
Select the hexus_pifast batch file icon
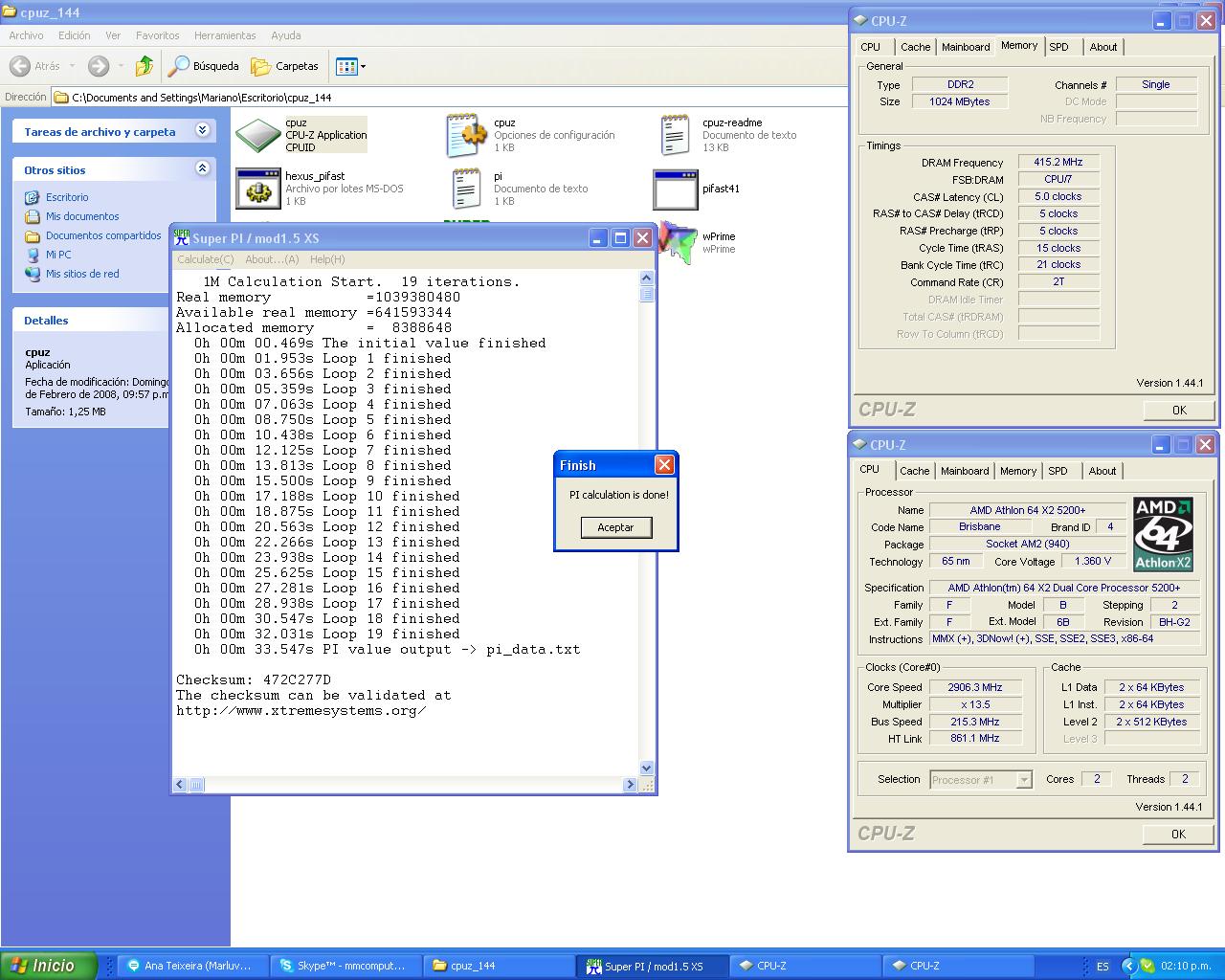(257, 189)
